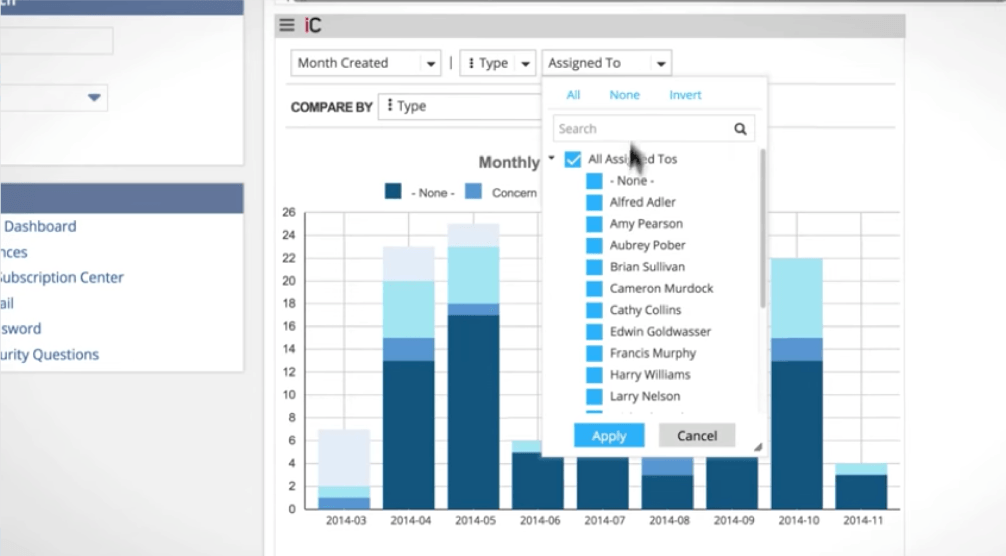Viewport: 1006px width, 556px height.
Task: Open the Month Created dropdown
Action: [366, 63]
